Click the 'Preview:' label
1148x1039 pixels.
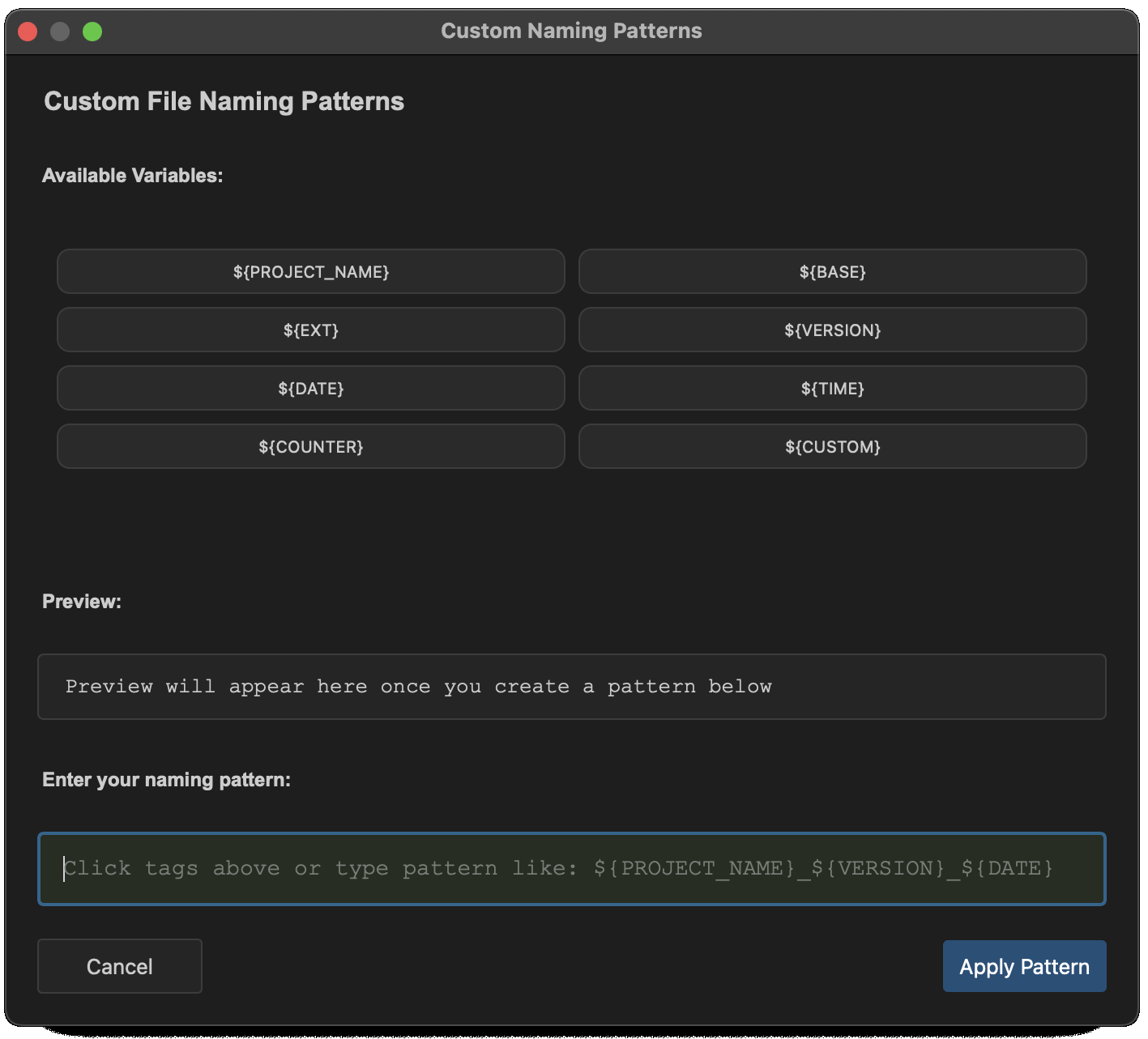click(x=82, y=602)
